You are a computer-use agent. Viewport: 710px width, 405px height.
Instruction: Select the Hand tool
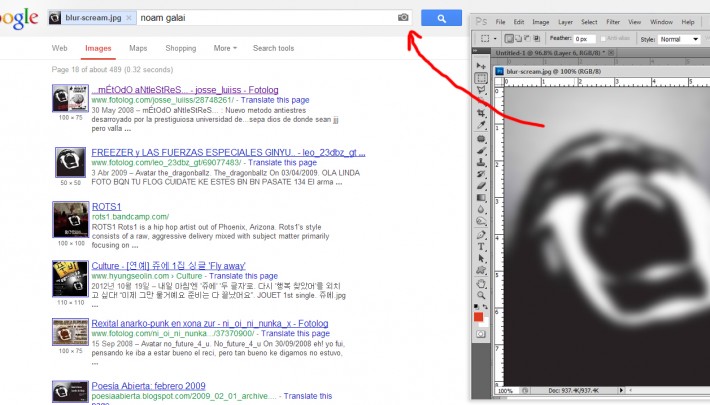pyautogui.click(x=481, y=284)
